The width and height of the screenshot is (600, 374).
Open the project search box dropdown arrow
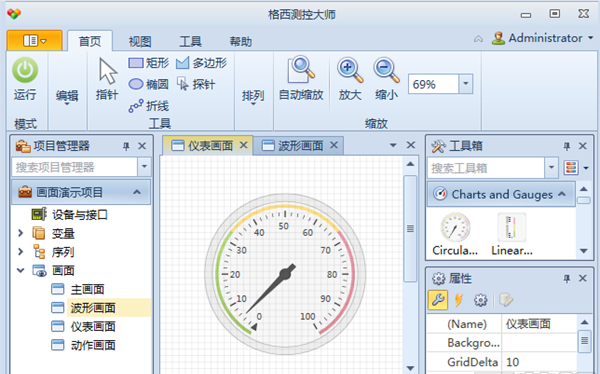[x=144, y=167]
